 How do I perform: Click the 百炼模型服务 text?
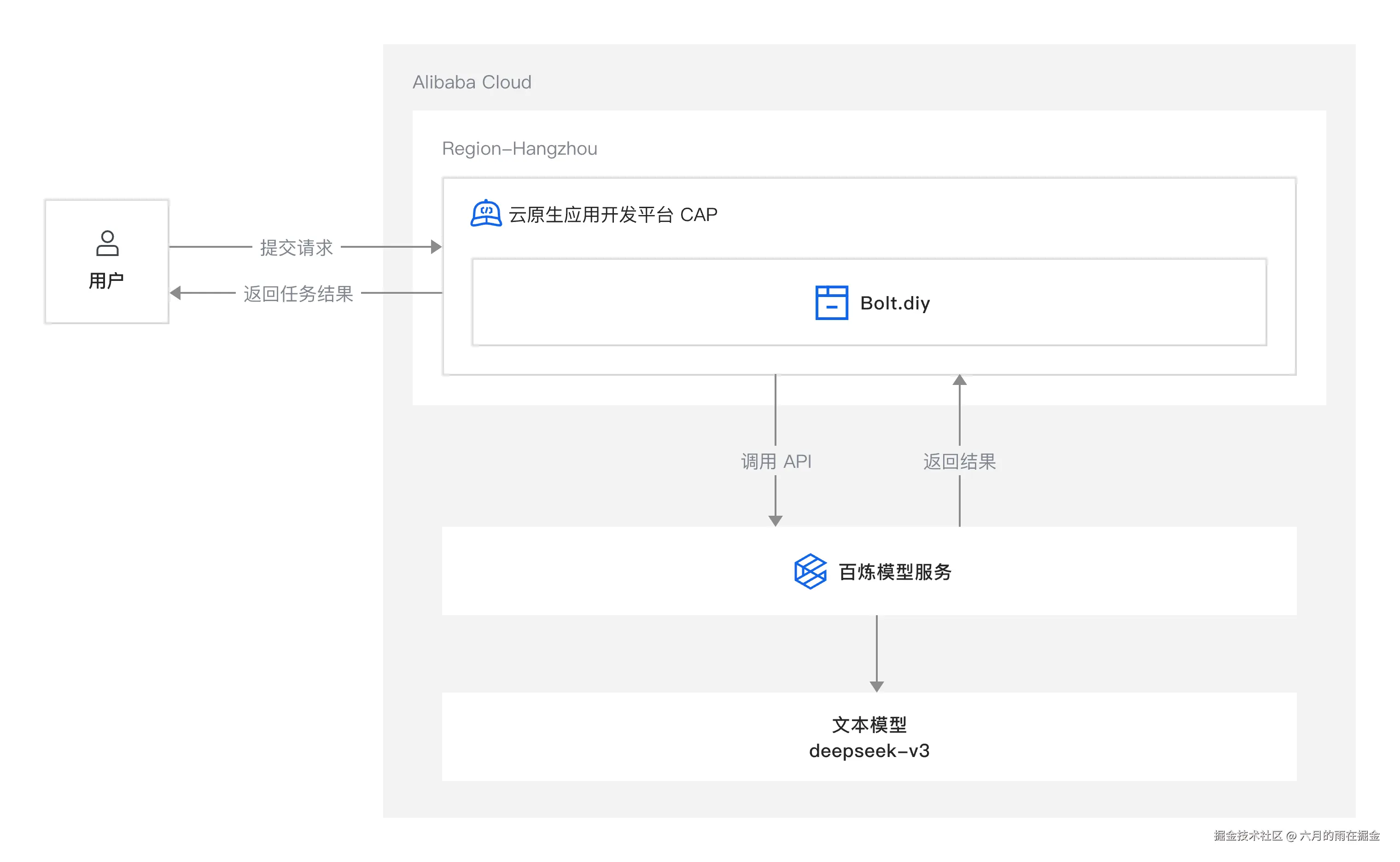[x=895, y=572]
